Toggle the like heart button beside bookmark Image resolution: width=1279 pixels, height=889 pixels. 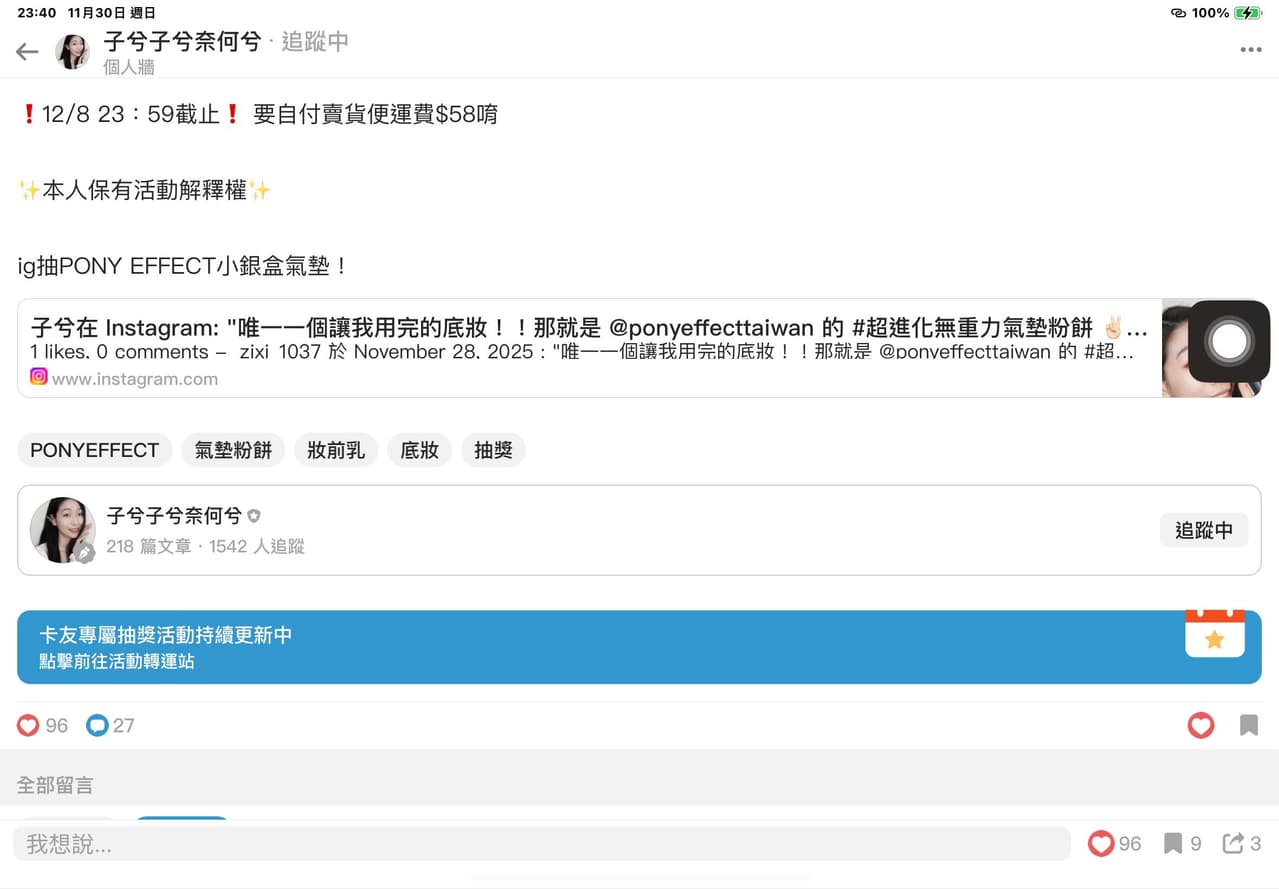(x=1201, y=725)
